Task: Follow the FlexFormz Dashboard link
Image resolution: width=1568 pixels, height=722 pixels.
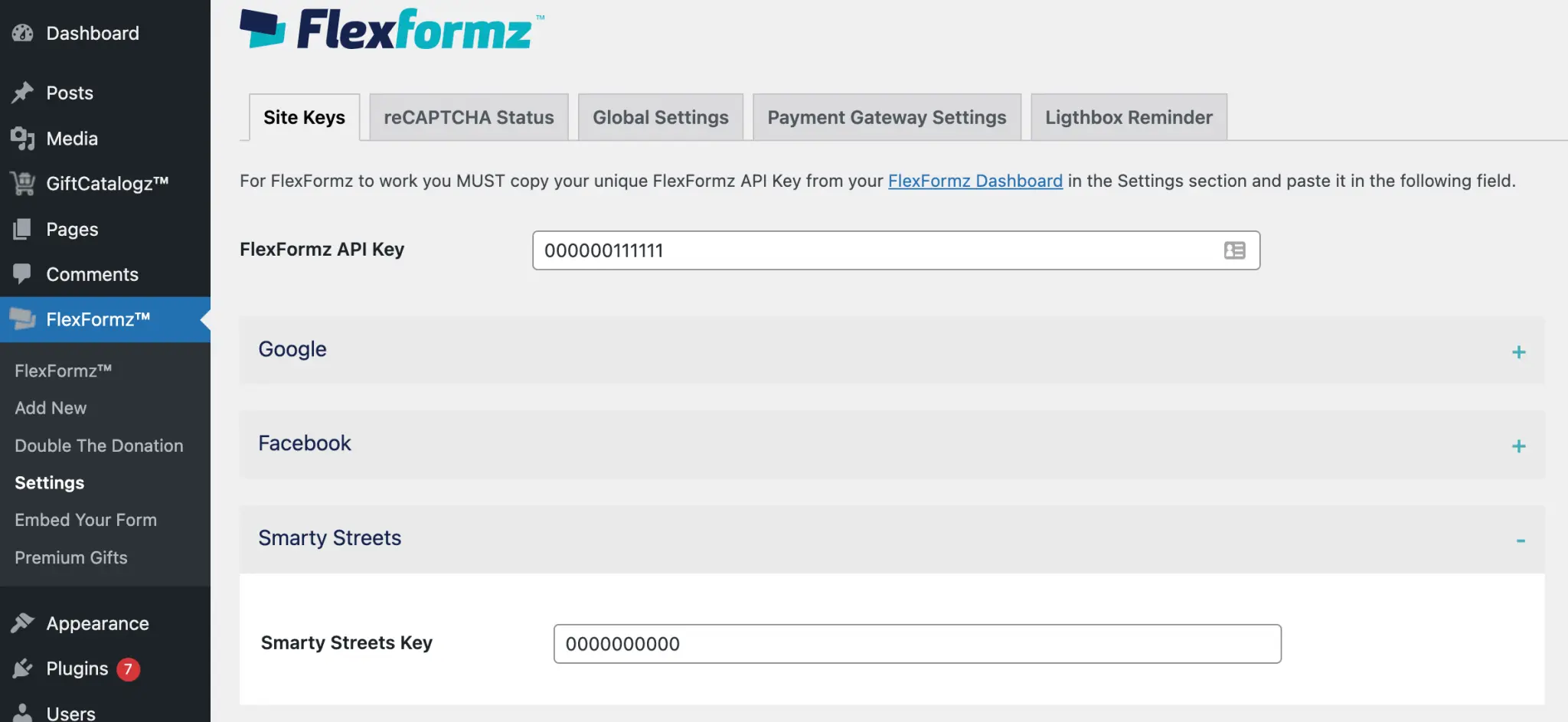Action: coord(975,181)
